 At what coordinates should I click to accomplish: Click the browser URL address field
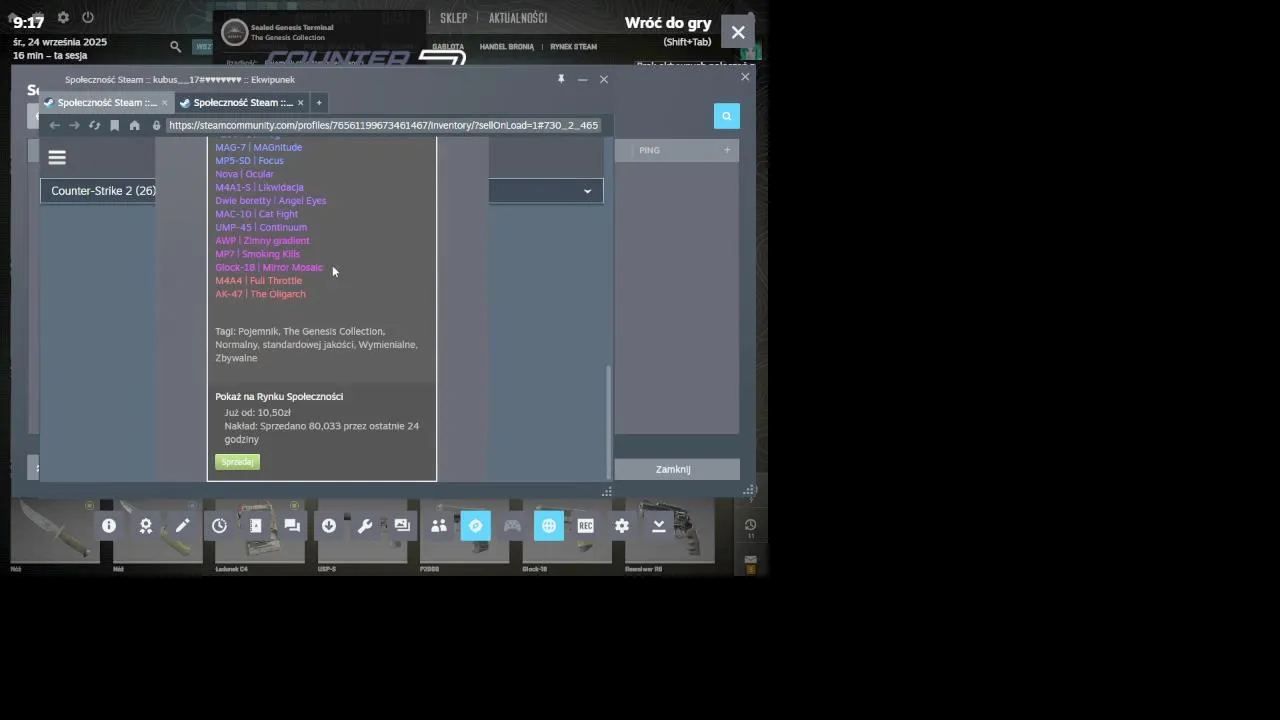pyautogui.click(x=383, y=125)
